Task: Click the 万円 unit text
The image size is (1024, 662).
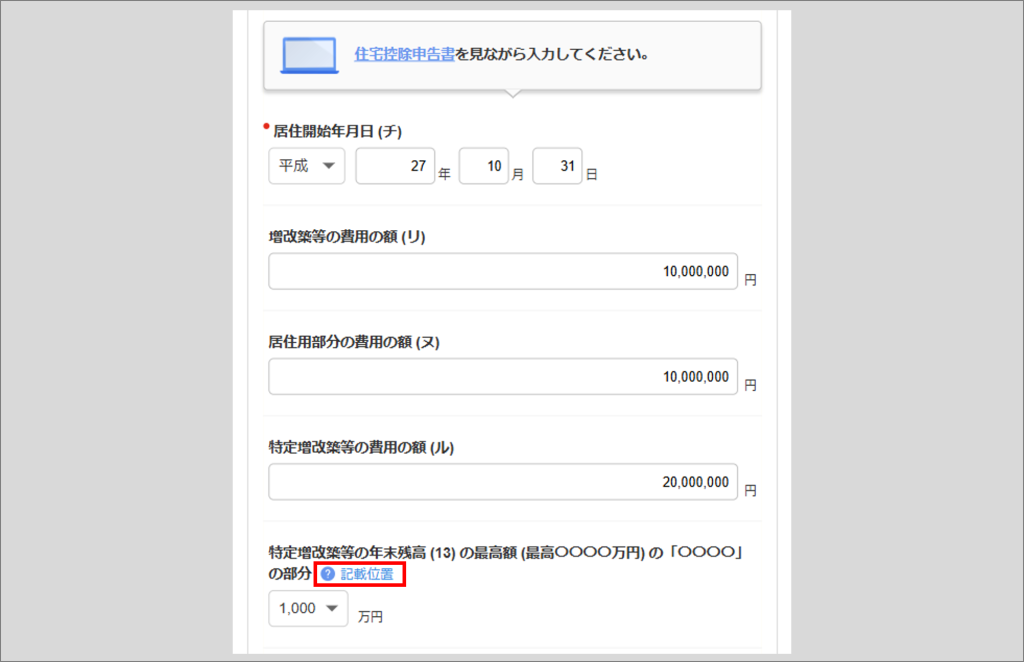Action: pyautogui.click(x=370, y=616)
